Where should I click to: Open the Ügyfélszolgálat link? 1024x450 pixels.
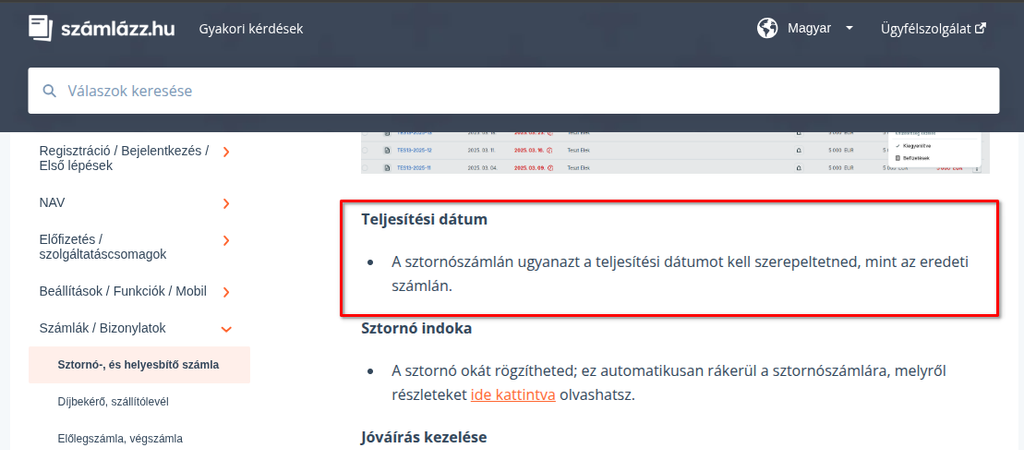click(925, 28)
